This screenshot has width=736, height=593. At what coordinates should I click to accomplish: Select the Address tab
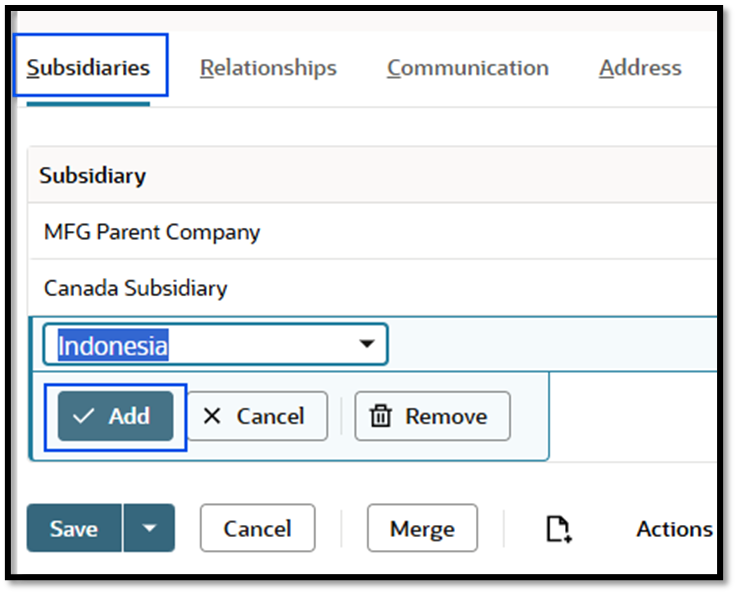(640, 68)
